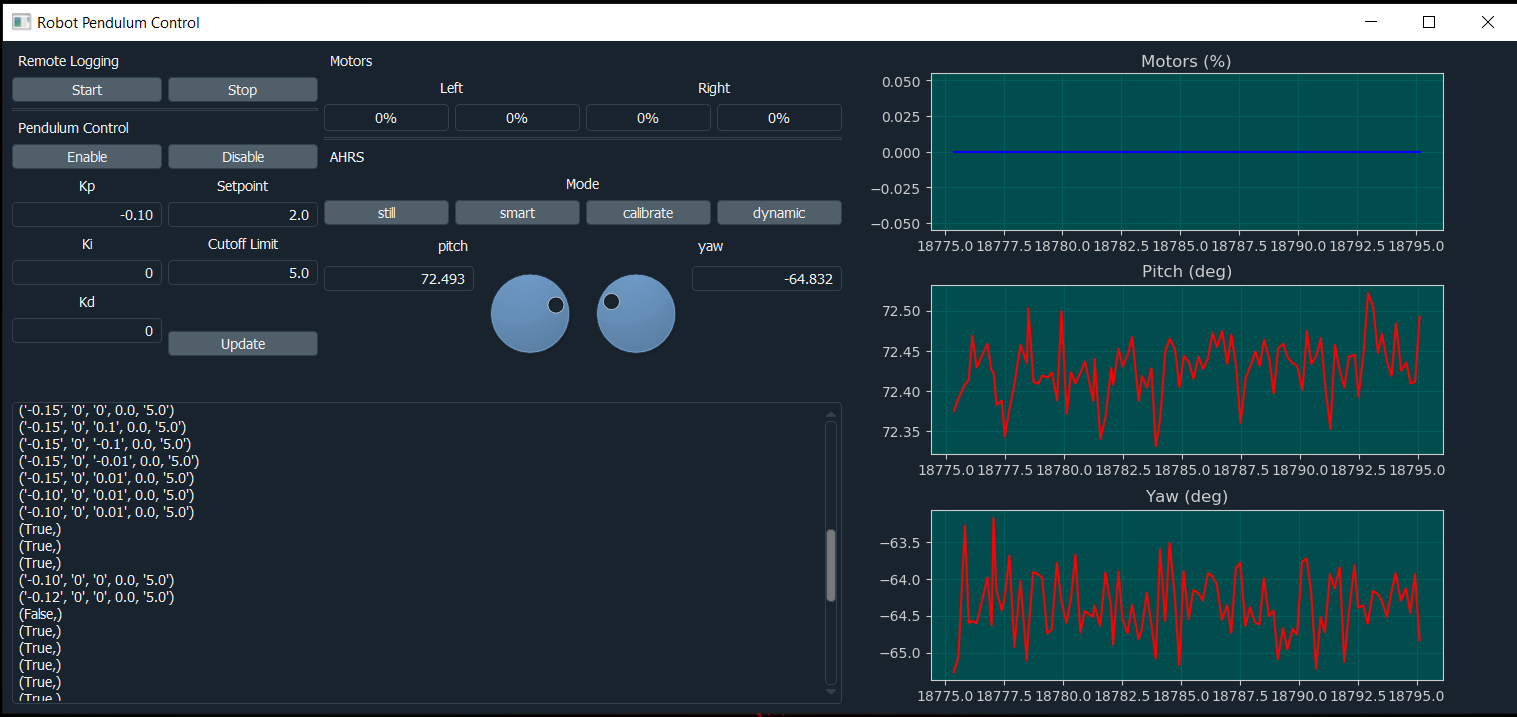Click the "Ki" label
The width and height of the screenshot is (1517, 717).
point(87,244)
